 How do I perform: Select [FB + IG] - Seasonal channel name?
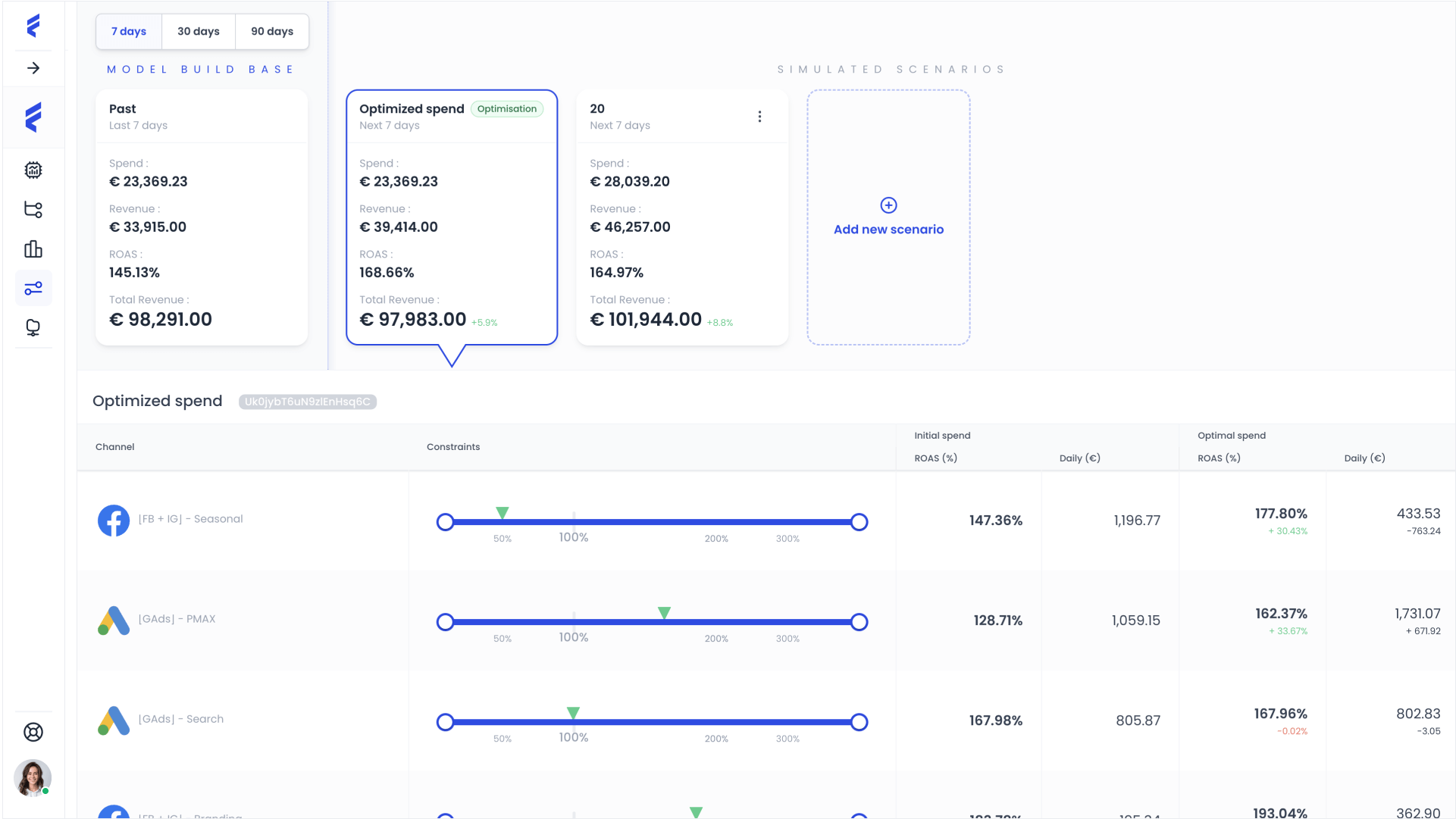(191, 519)
